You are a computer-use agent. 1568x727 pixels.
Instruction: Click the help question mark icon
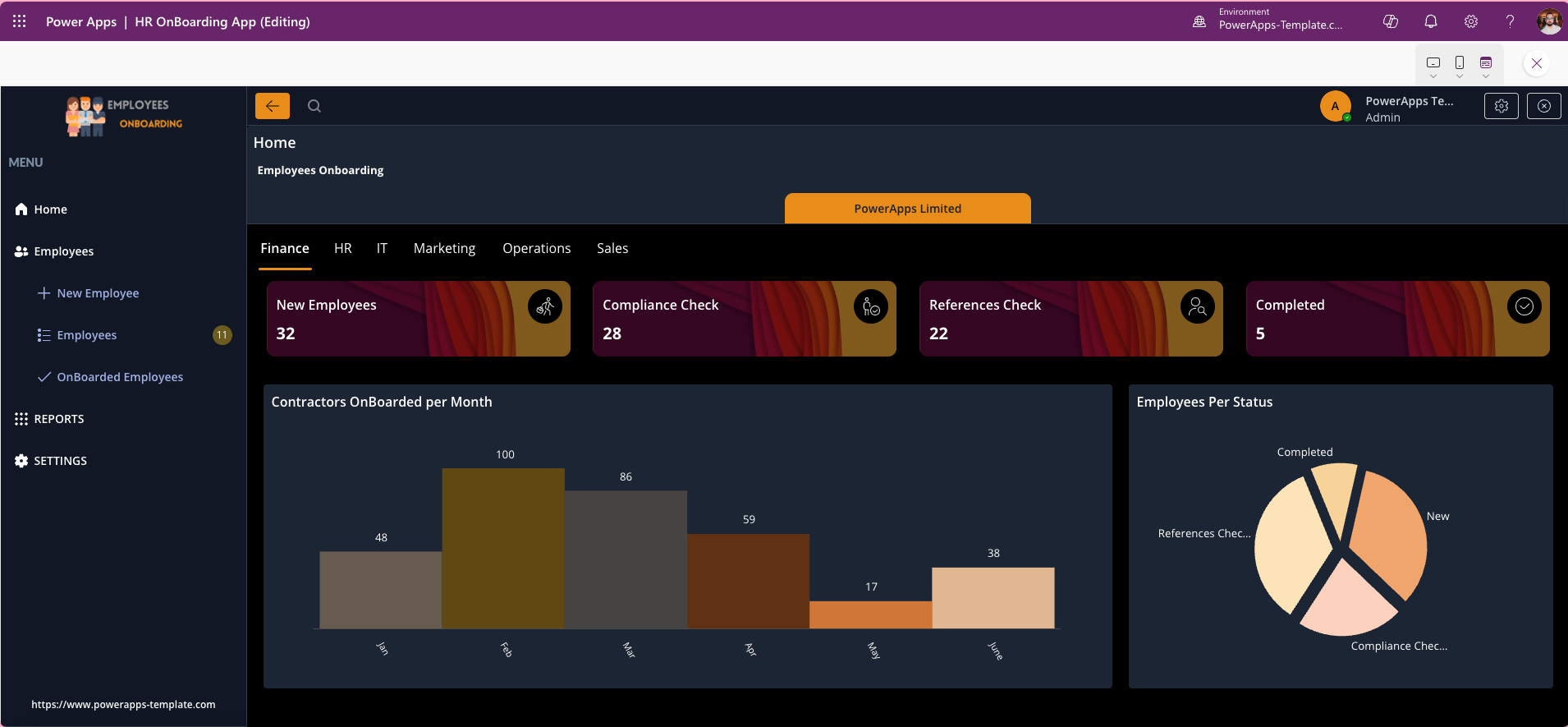[x=1510, y=21]
